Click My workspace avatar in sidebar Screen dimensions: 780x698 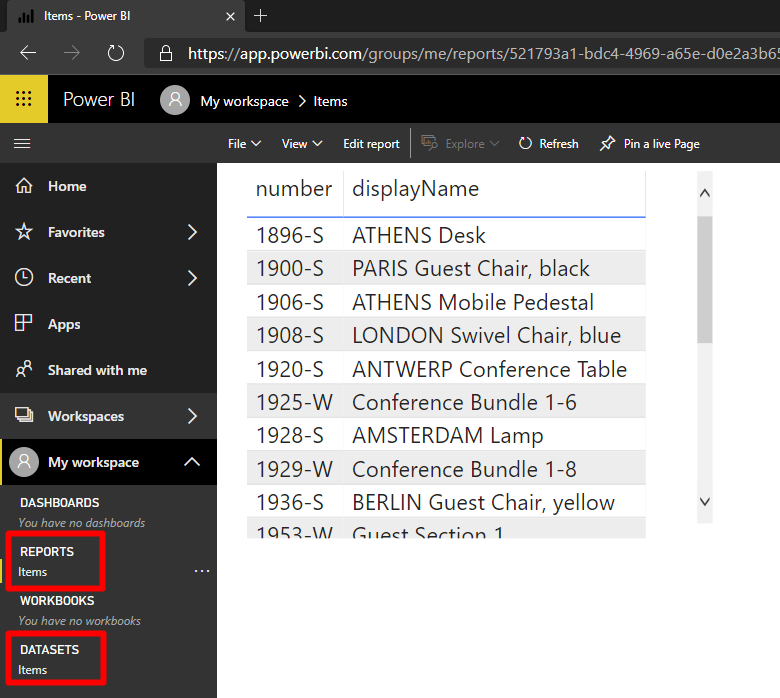click(x=24, y=462)
